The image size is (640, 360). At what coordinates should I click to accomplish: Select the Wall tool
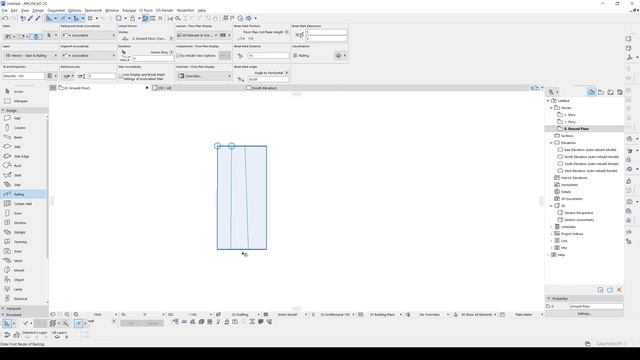tap(17, 118)
